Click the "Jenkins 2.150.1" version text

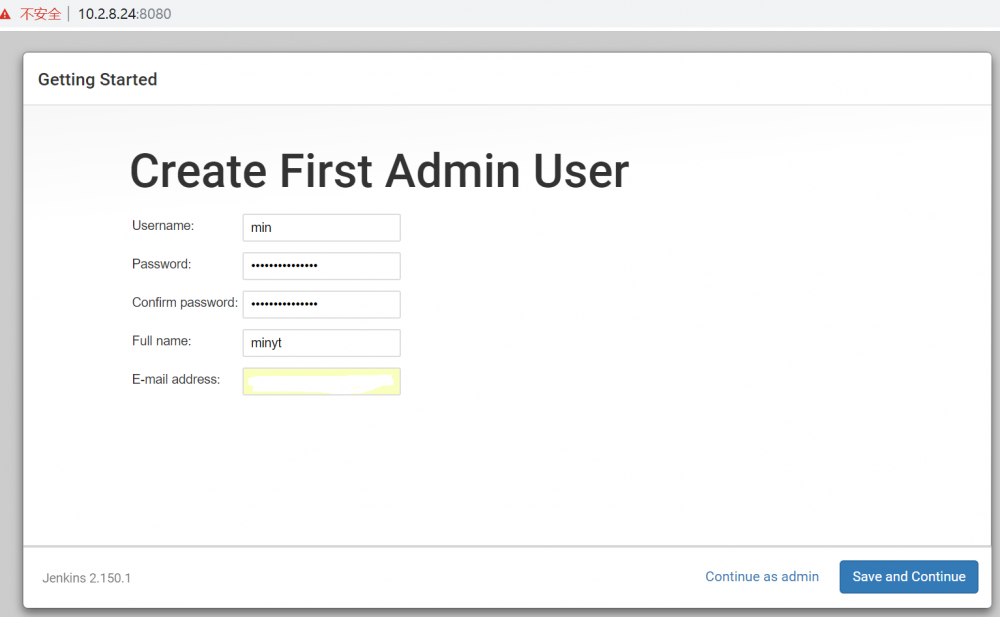coord(86,578)
